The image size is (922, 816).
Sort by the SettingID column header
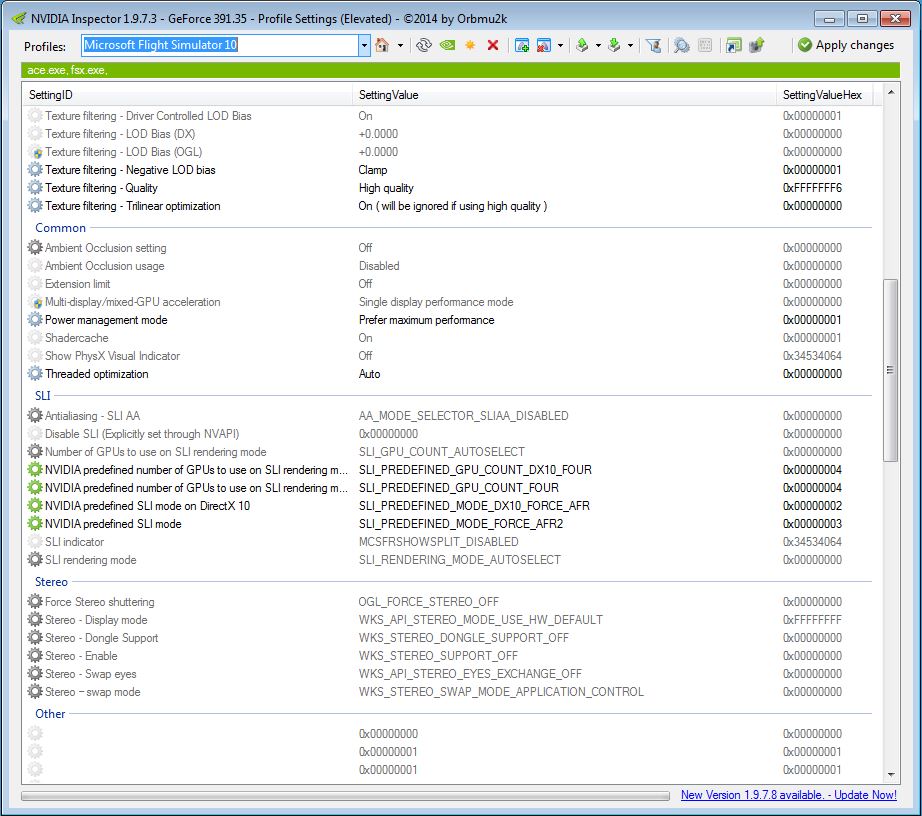pyautogui.click(x=188, y=95)
